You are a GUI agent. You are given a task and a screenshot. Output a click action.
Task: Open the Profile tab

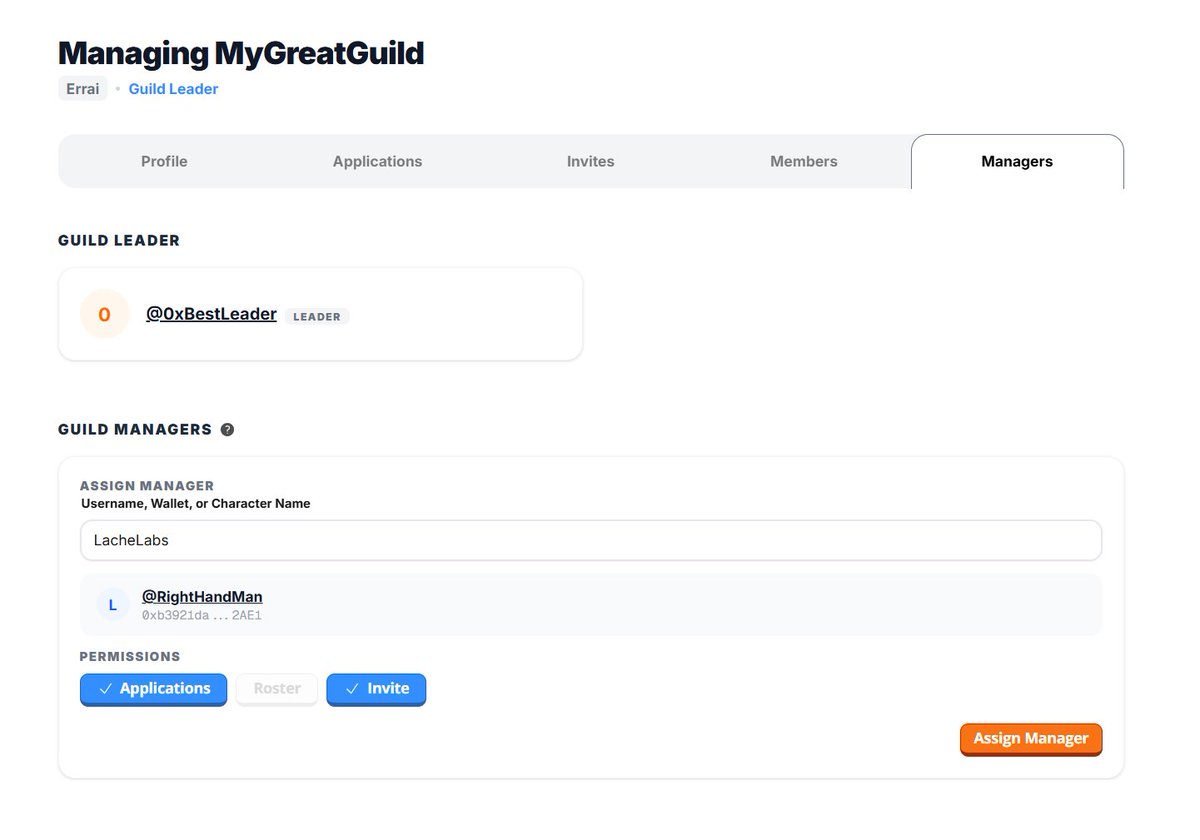coord(164,161)
